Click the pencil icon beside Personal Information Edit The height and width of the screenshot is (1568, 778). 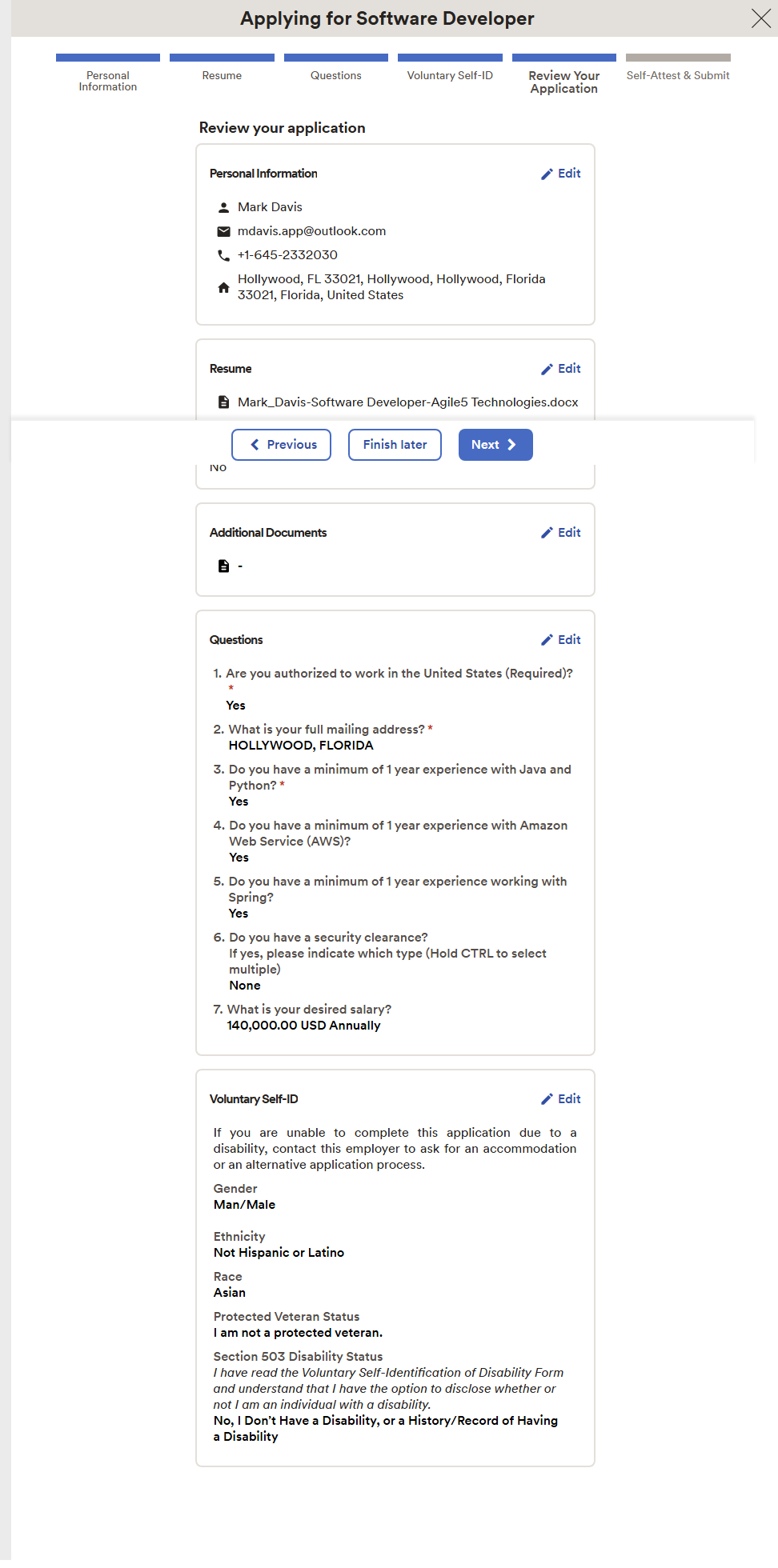547,174
